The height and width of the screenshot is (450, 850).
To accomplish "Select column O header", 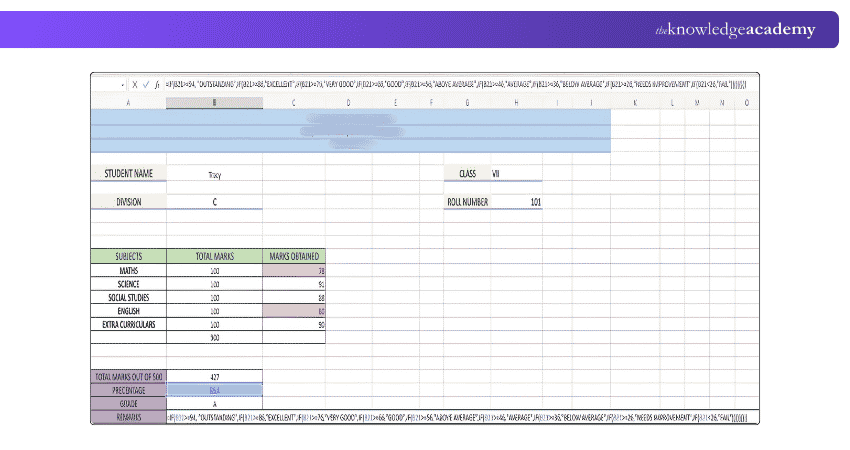I will tap(746, 102).
